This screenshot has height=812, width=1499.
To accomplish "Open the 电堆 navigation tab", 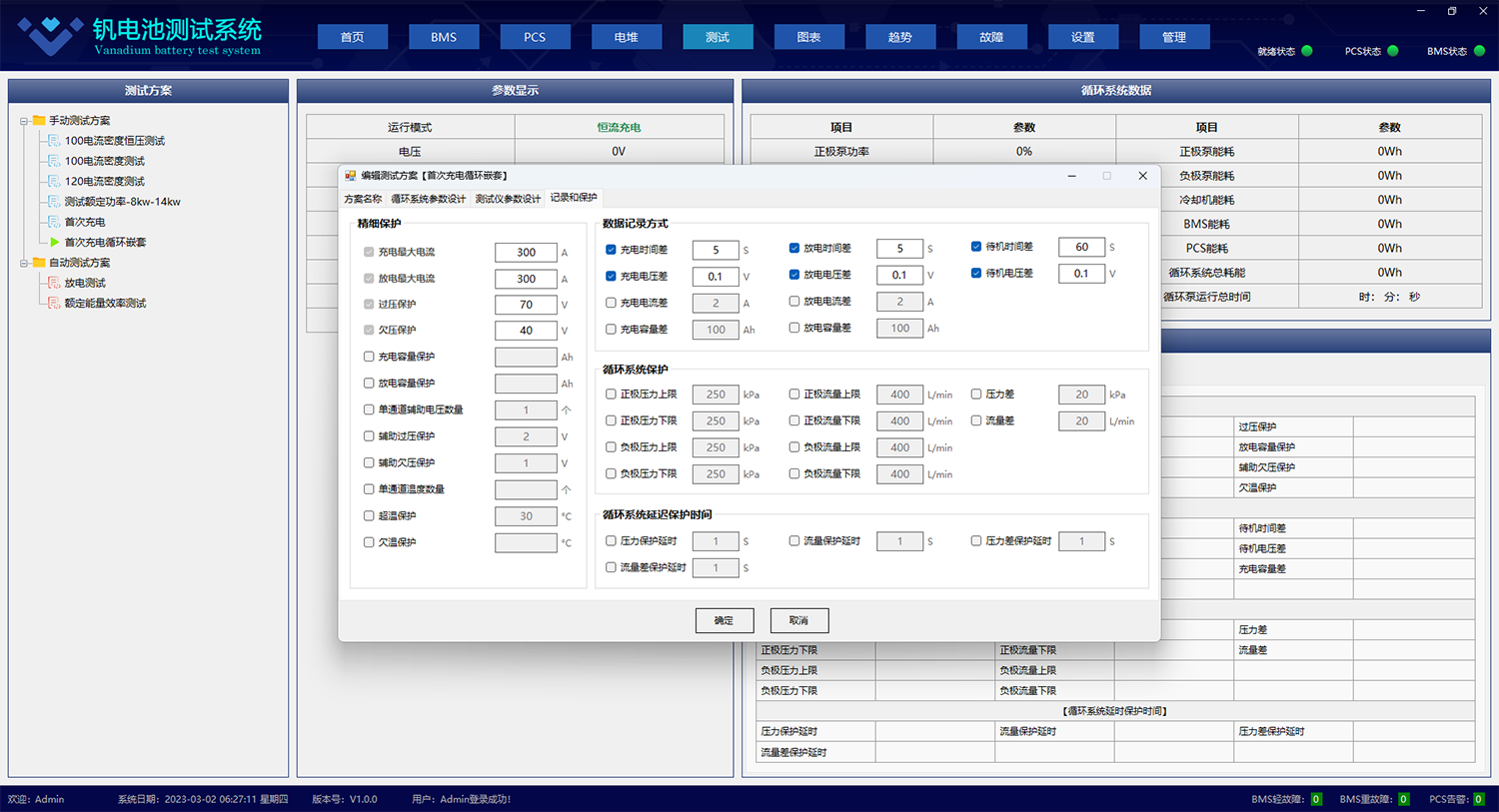I will tap(627, 37).
